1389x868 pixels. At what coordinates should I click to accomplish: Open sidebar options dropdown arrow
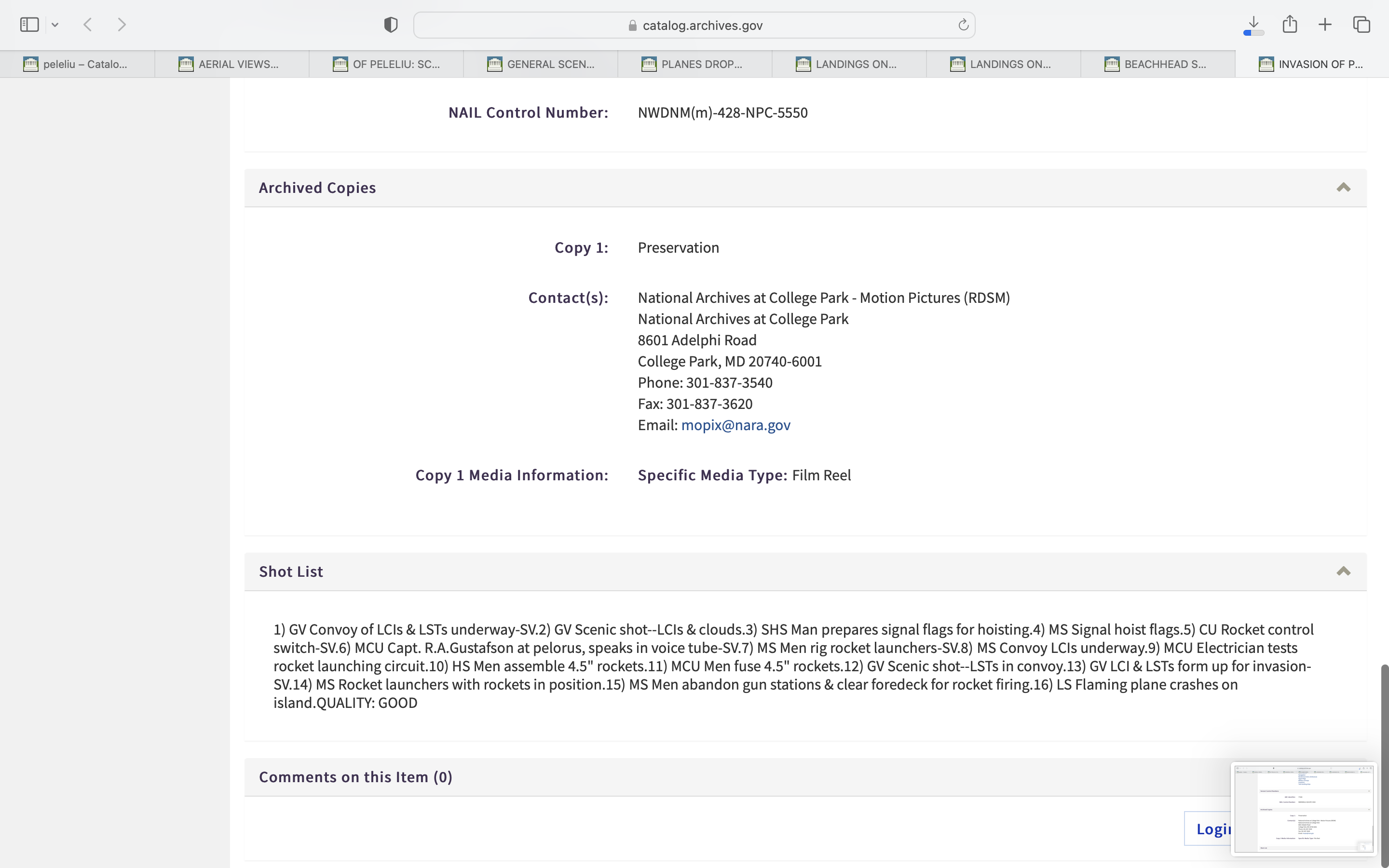click(55, 25)
